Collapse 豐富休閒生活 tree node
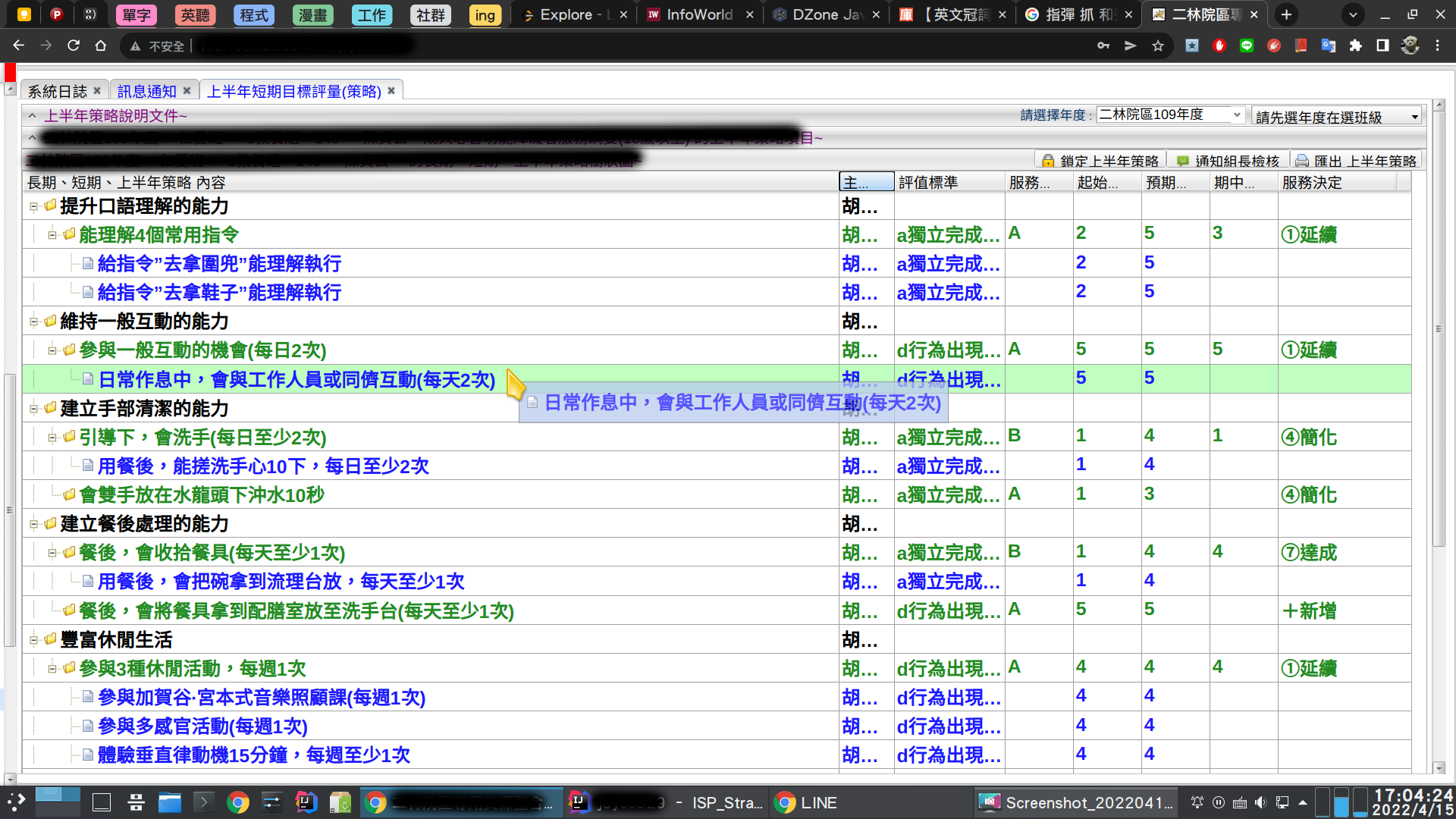The image size is (1456, 819). point(33,640)
